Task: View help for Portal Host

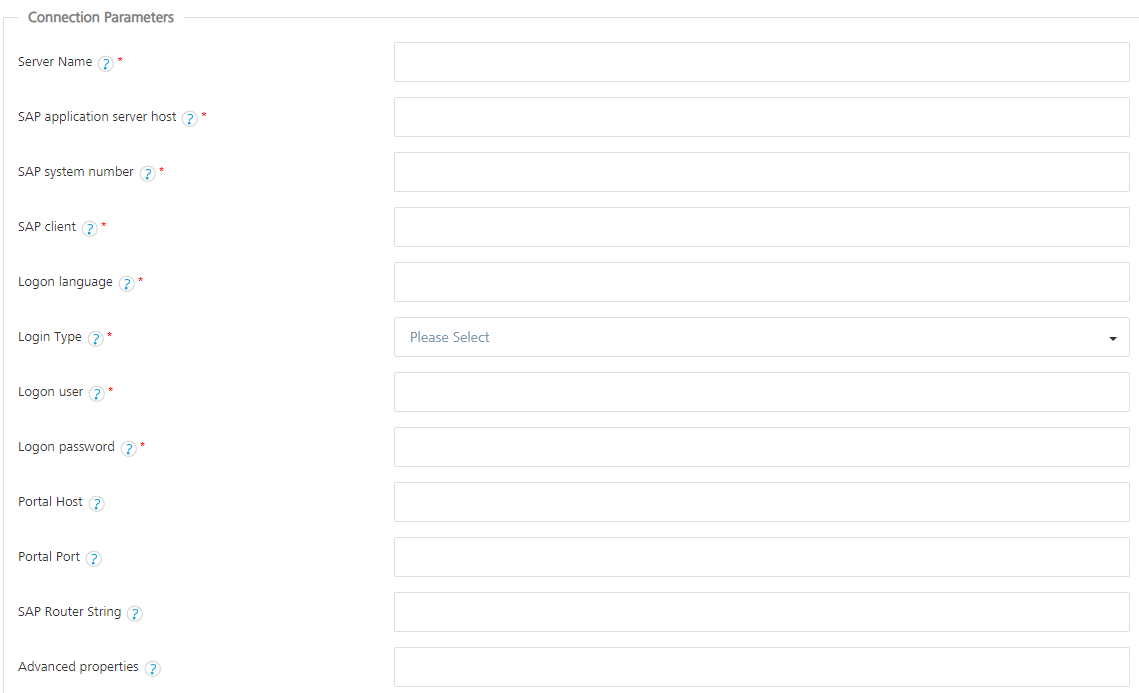Action: click(97, 502)
